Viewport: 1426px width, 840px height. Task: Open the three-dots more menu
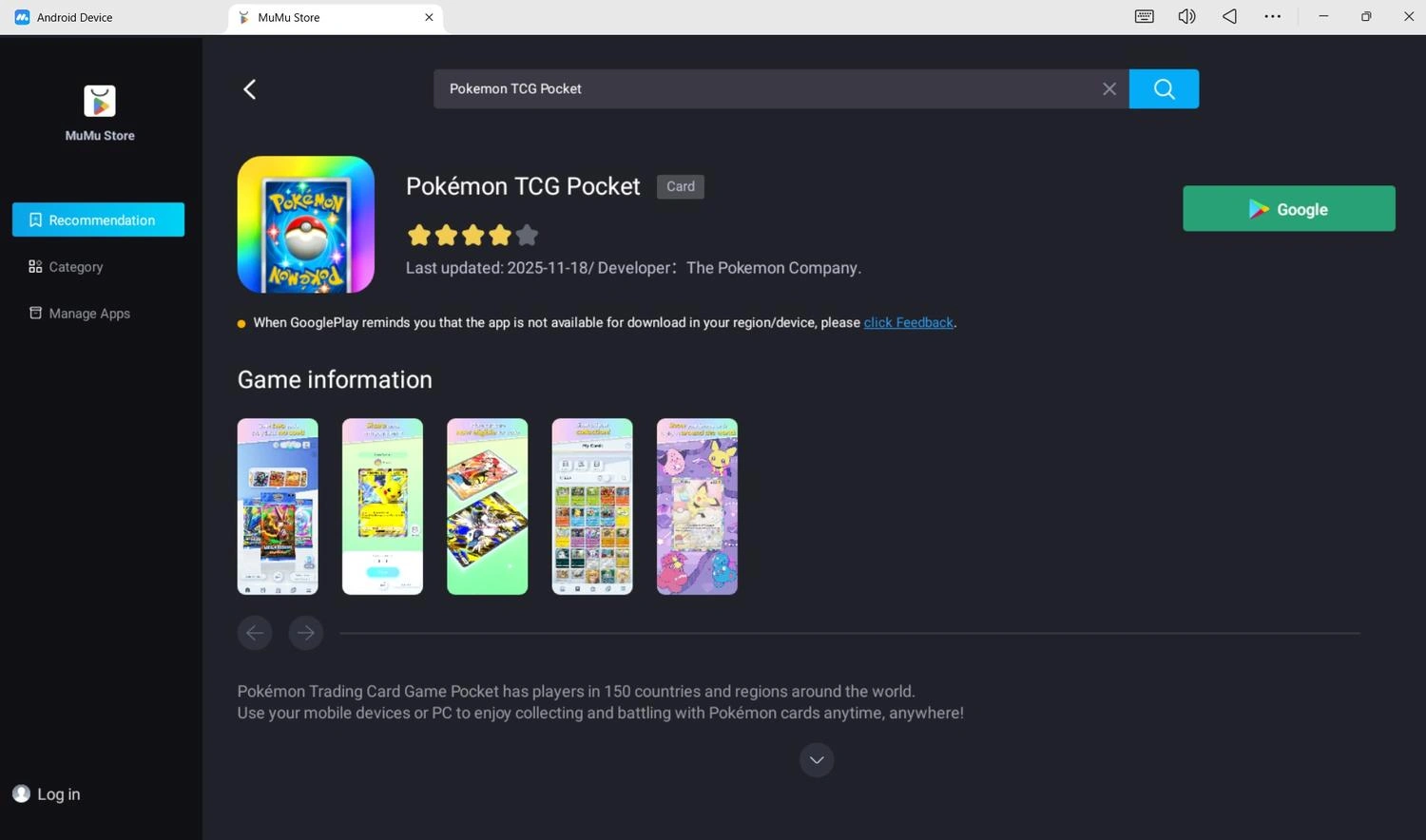point(1272,17)
